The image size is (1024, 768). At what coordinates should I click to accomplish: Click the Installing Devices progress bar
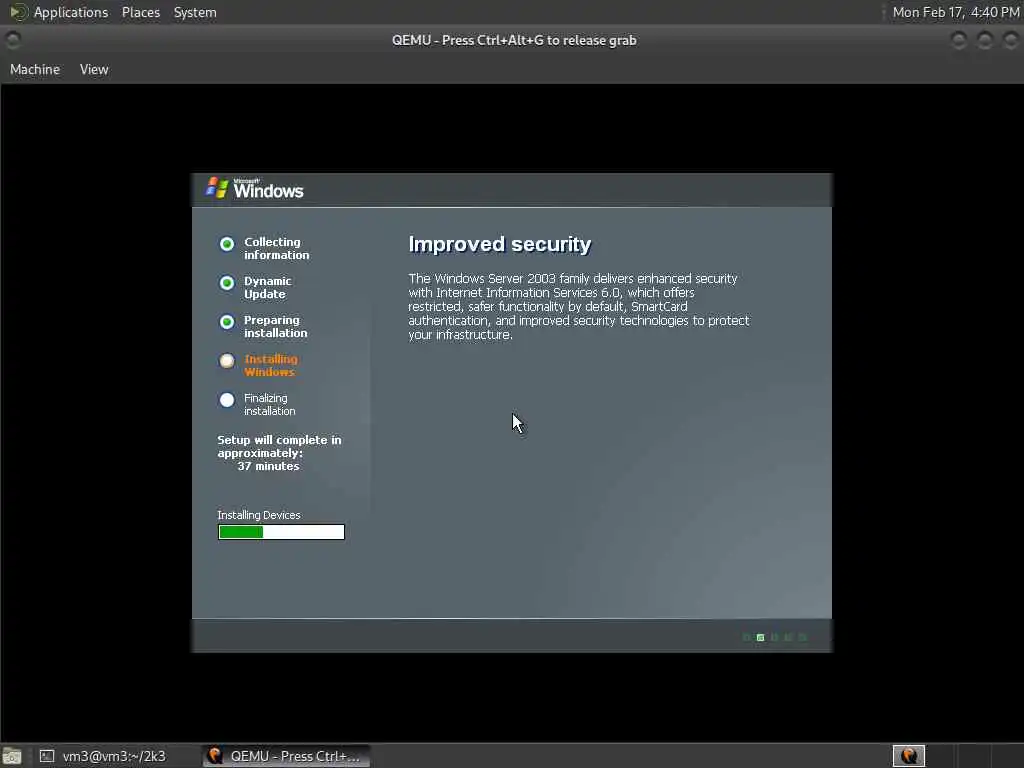(281, 532)
